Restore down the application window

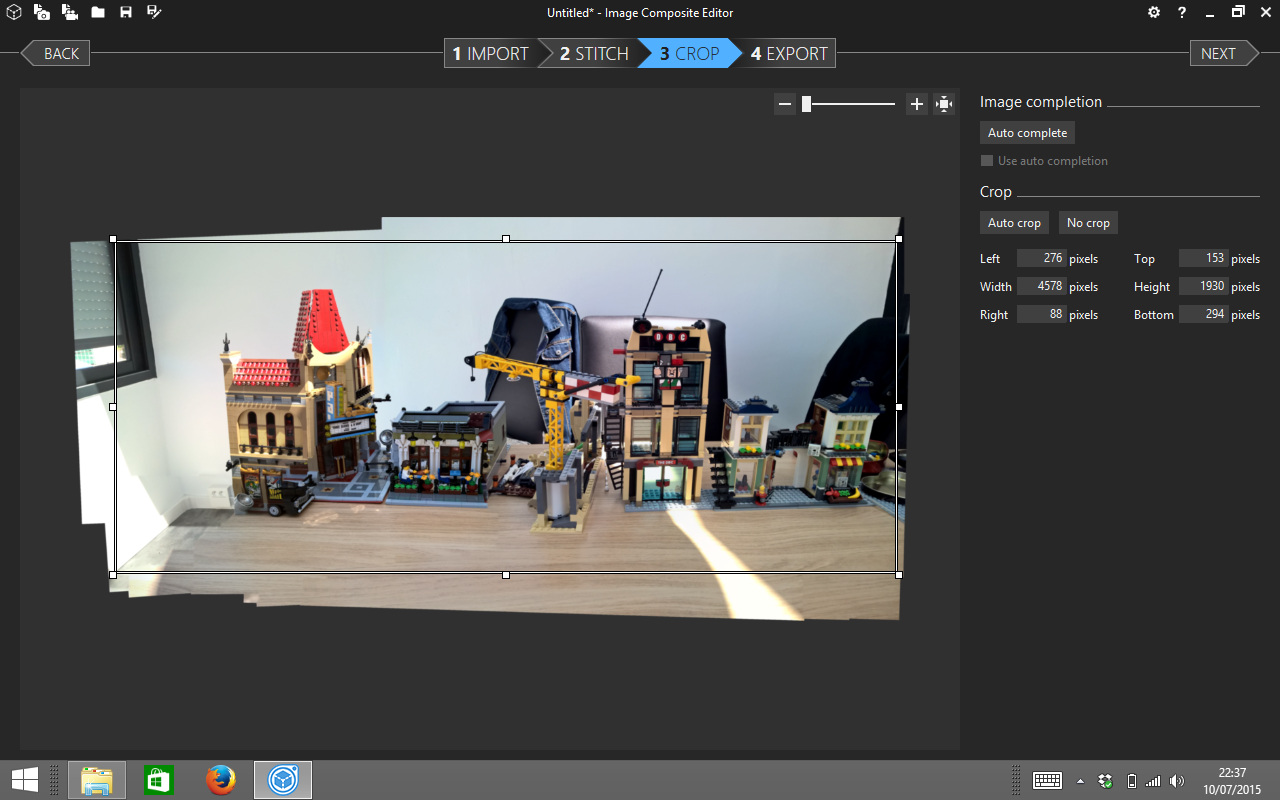coord(1238,13)
